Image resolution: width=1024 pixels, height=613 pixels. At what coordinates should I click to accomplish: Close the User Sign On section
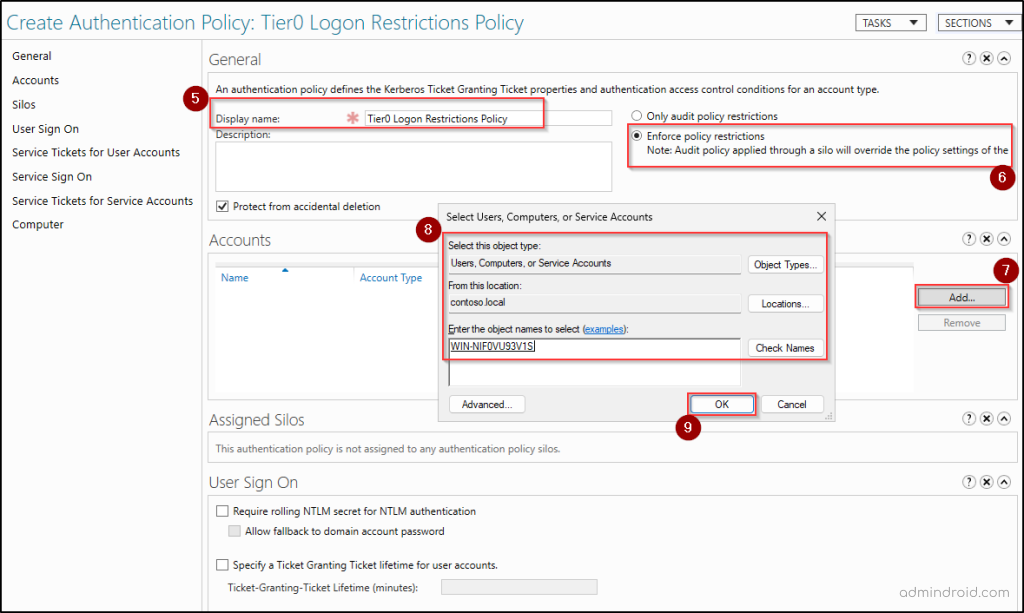pyautogui.click(x=987, y=481)
